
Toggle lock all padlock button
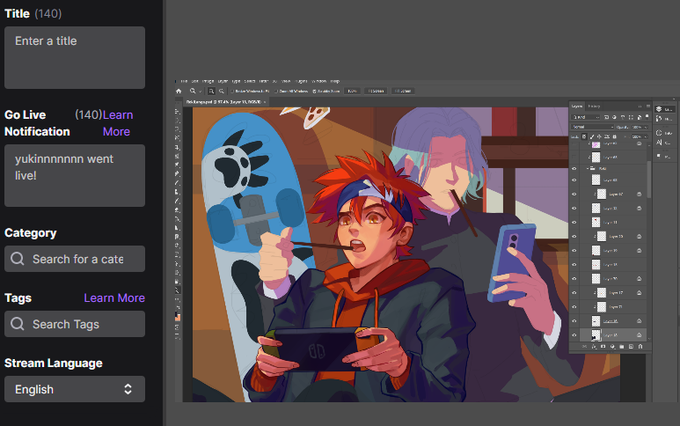coord(615,137)
